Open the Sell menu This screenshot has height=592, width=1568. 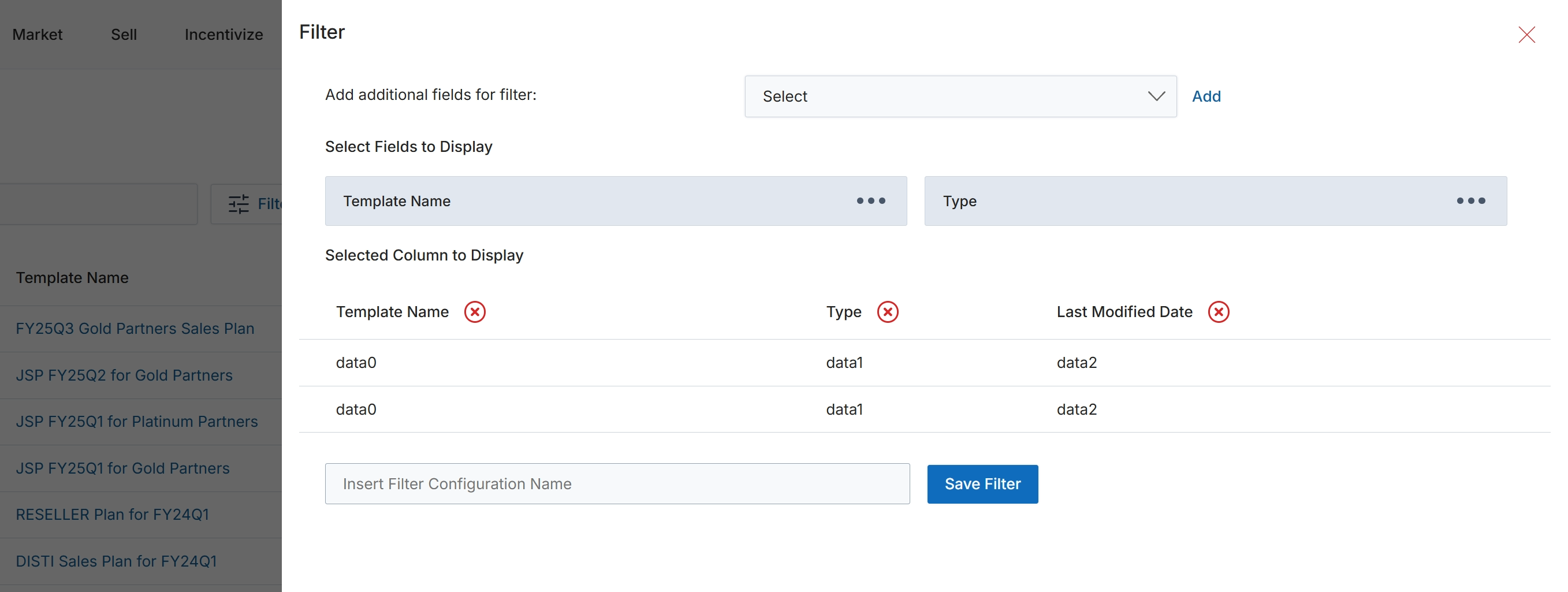point(124,35)
